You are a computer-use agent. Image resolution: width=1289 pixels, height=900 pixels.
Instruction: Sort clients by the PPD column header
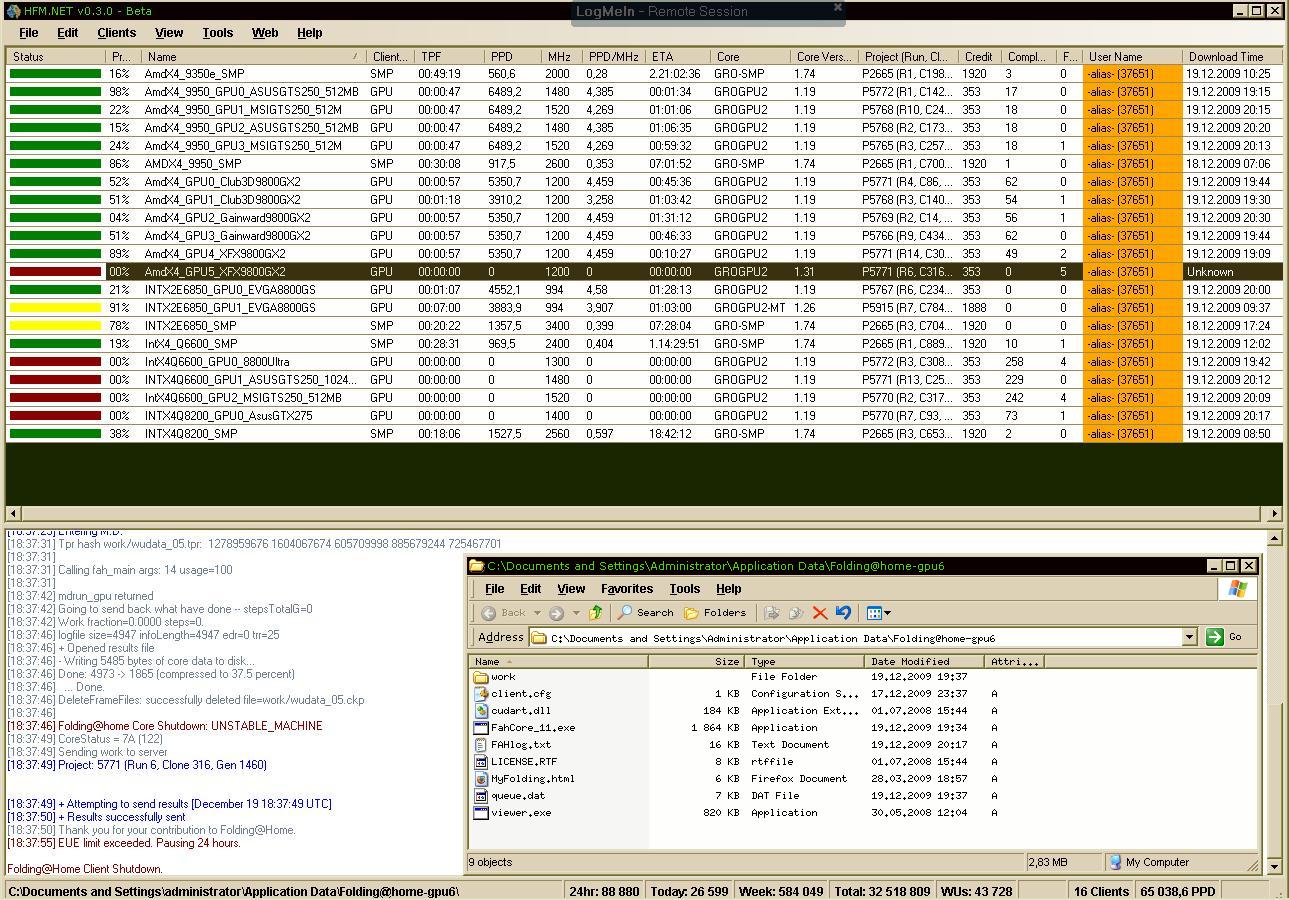tap(513, 57)
